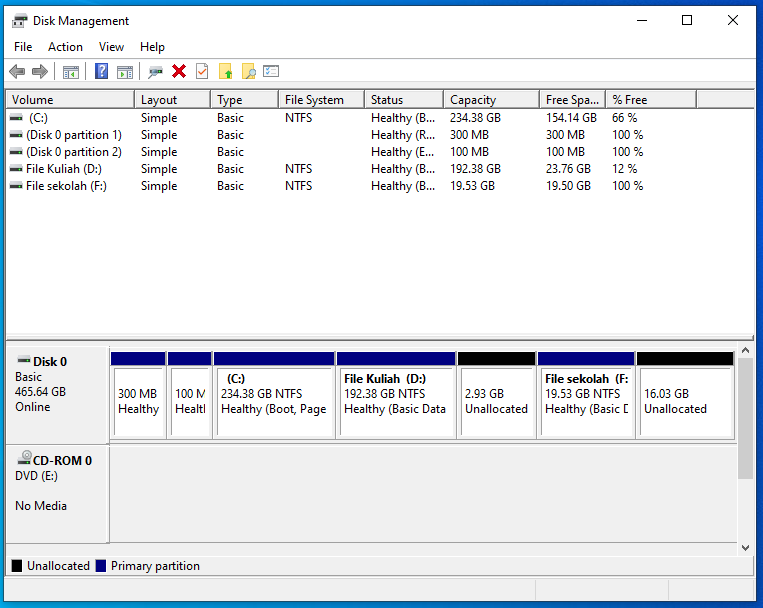
Task: Open the View menu
Action: pos(111,47)
